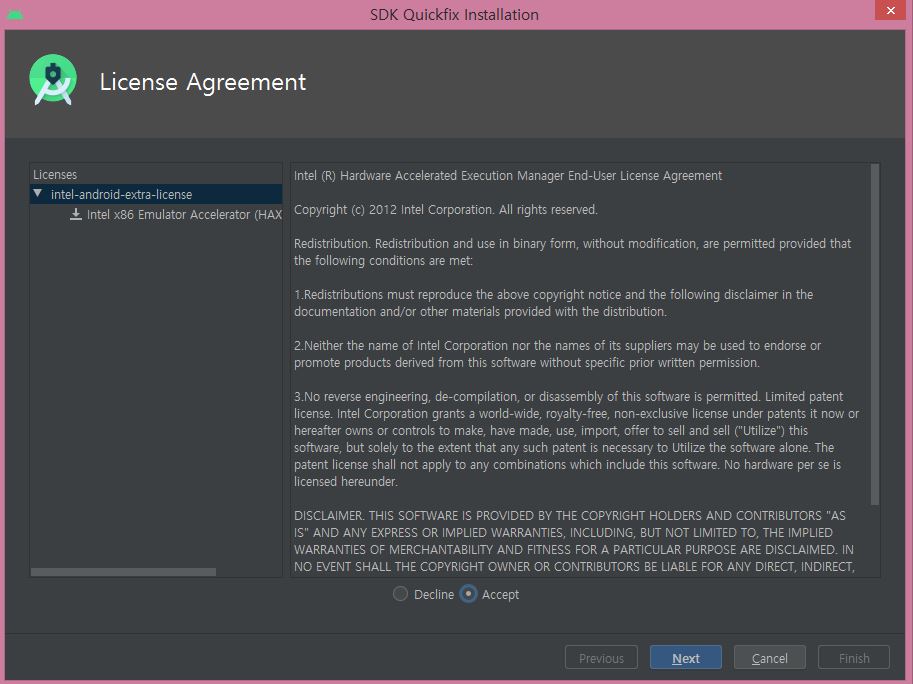Screen dimensions: 913x684
Task: Click the license text vertical scrollbar
Action: point(875,335)
